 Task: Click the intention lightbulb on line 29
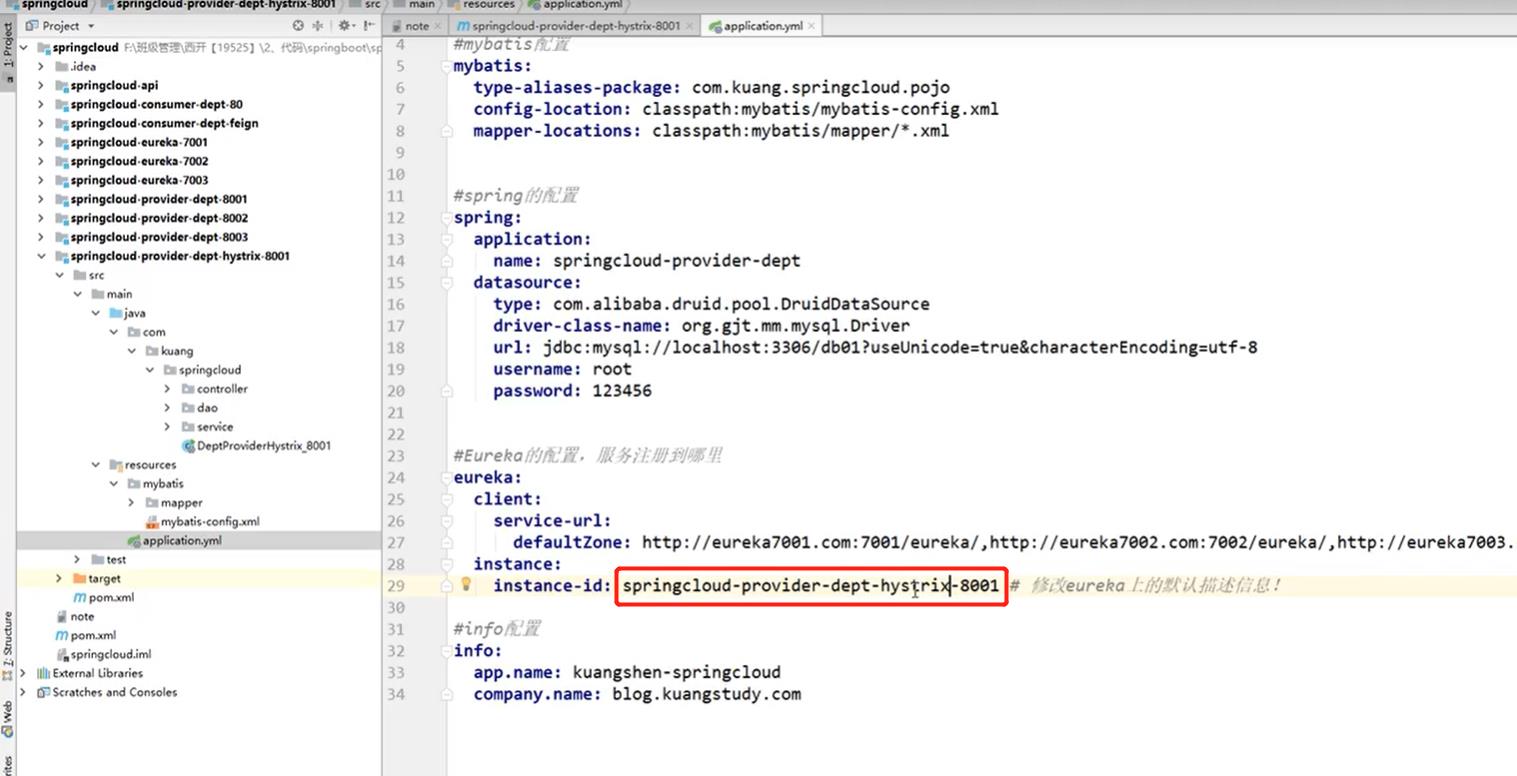click(x=466, y=585)
